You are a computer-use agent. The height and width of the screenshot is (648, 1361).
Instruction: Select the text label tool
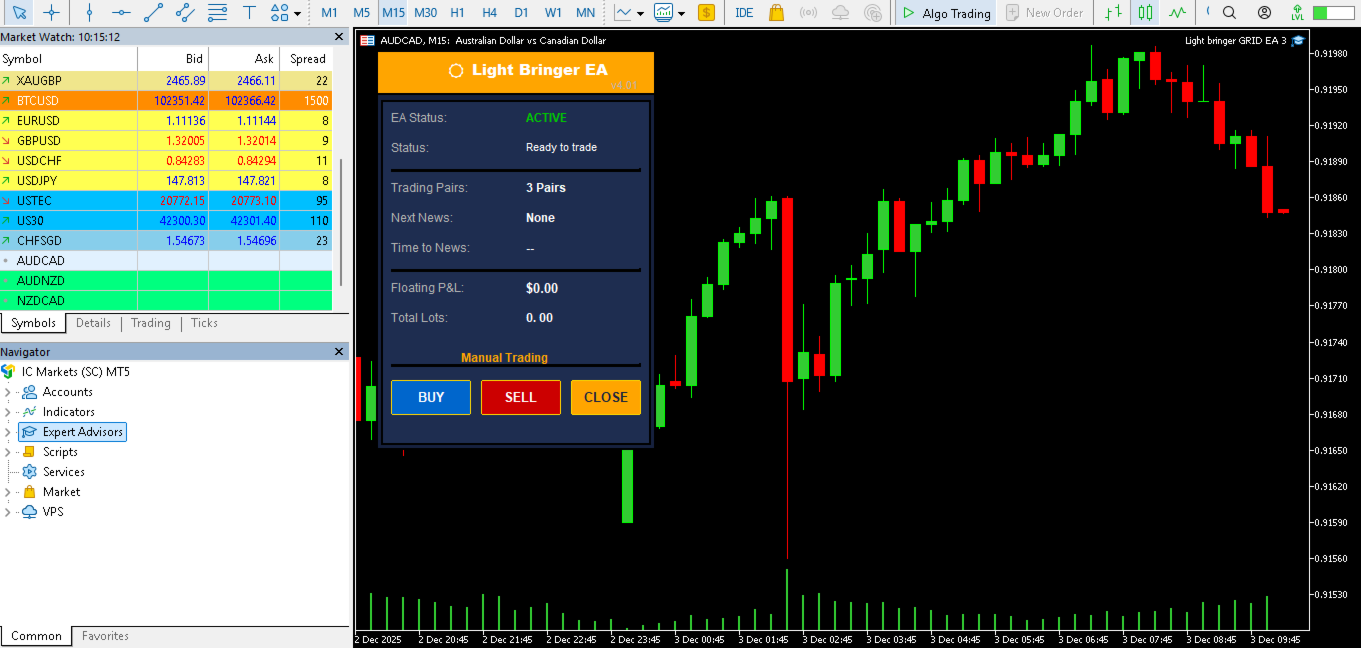249,13
